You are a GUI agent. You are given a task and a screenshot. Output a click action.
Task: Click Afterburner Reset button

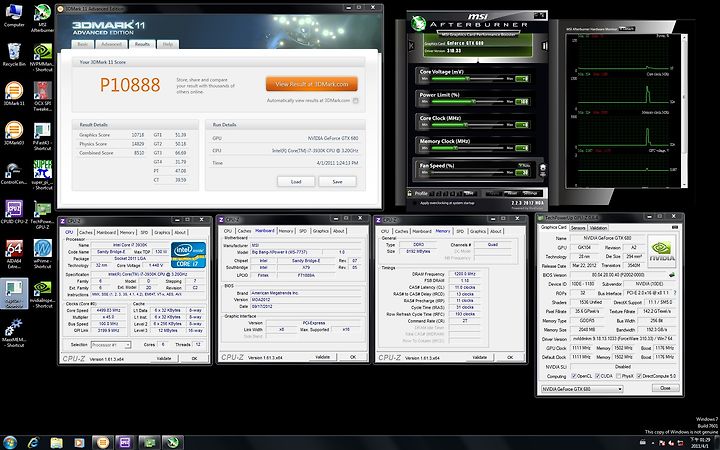pos(512,193)
